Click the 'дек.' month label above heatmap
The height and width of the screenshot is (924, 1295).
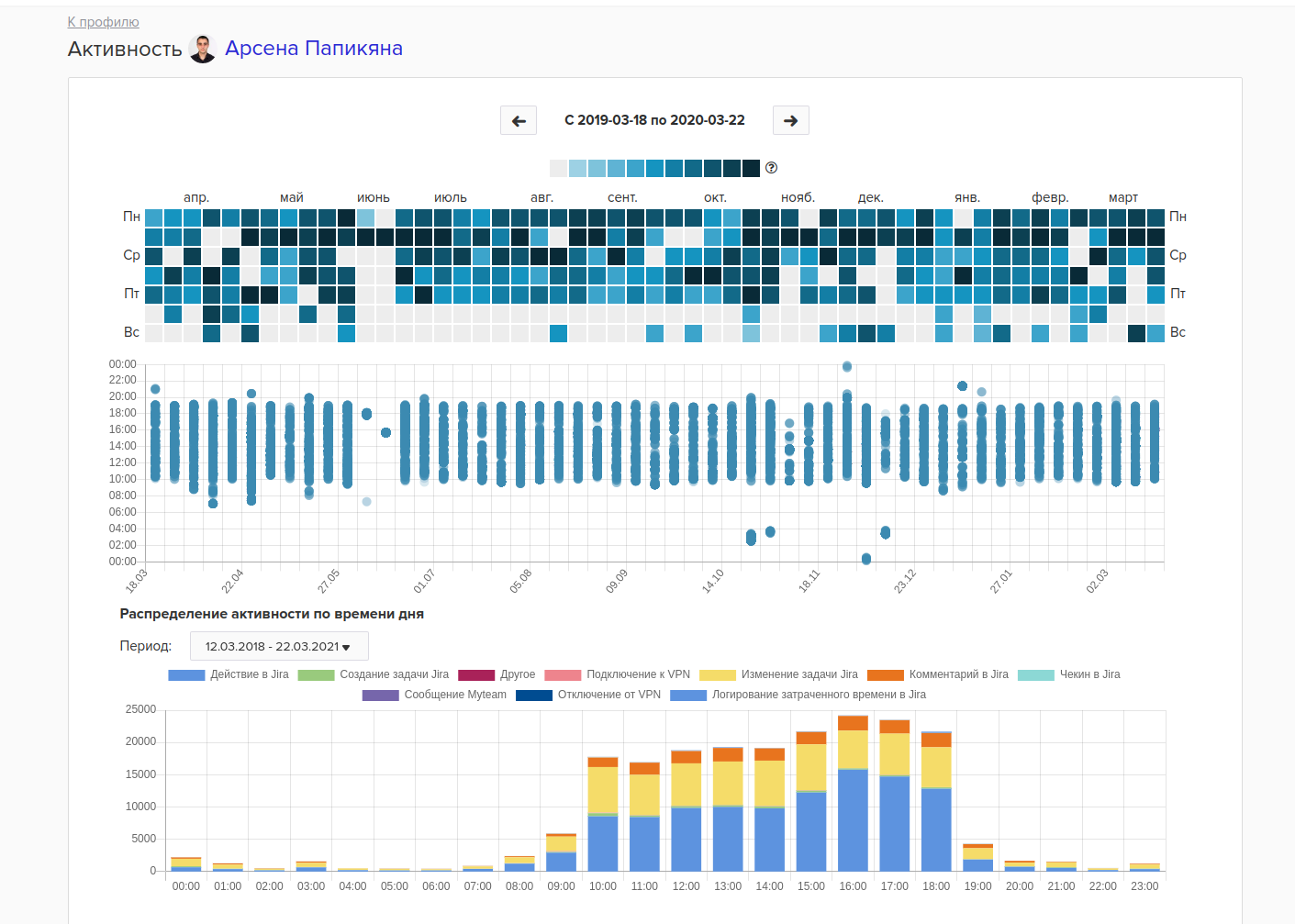tap(871, 197)
